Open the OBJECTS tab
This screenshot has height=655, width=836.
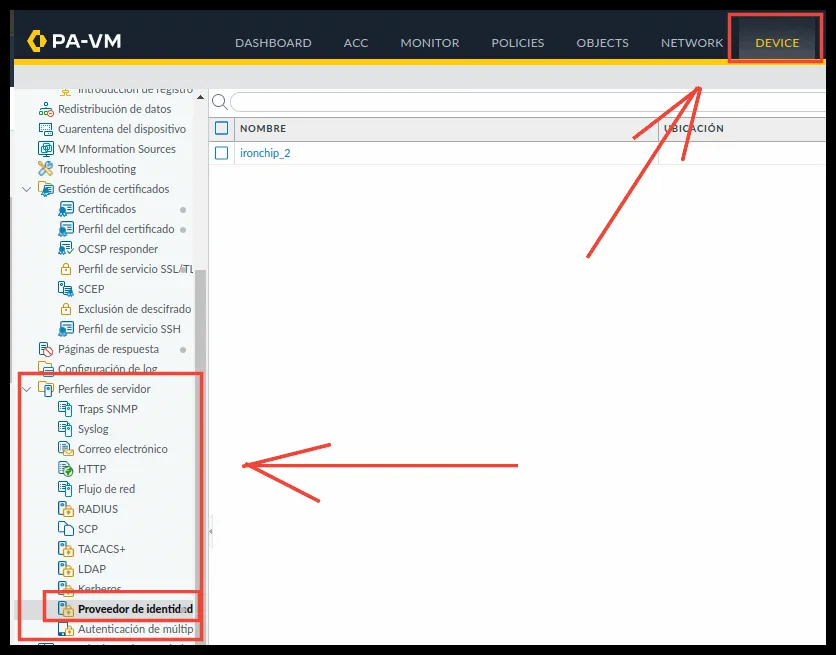coord(602,43)
